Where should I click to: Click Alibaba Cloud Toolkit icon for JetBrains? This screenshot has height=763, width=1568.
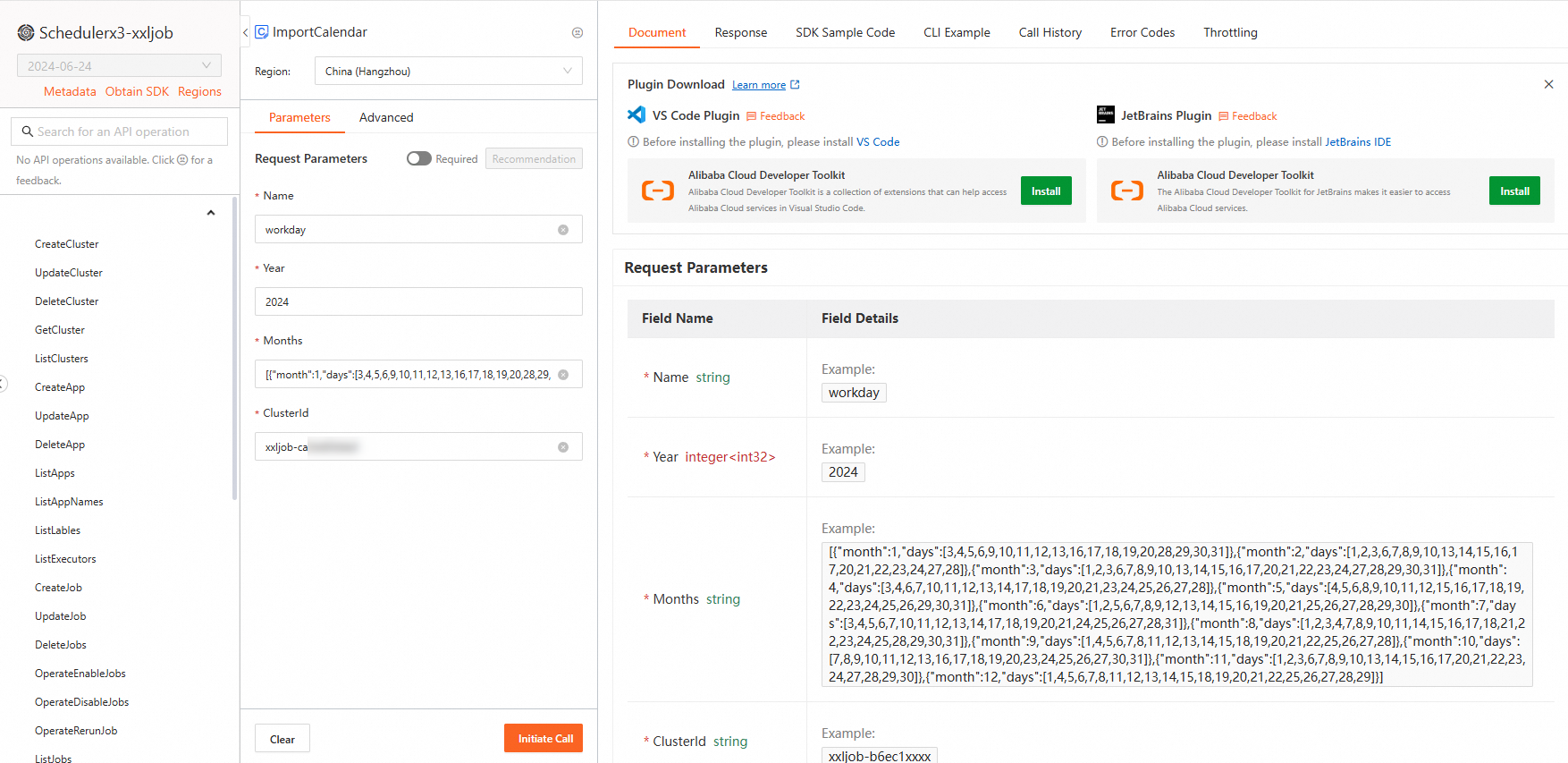tap(1127, 191)
